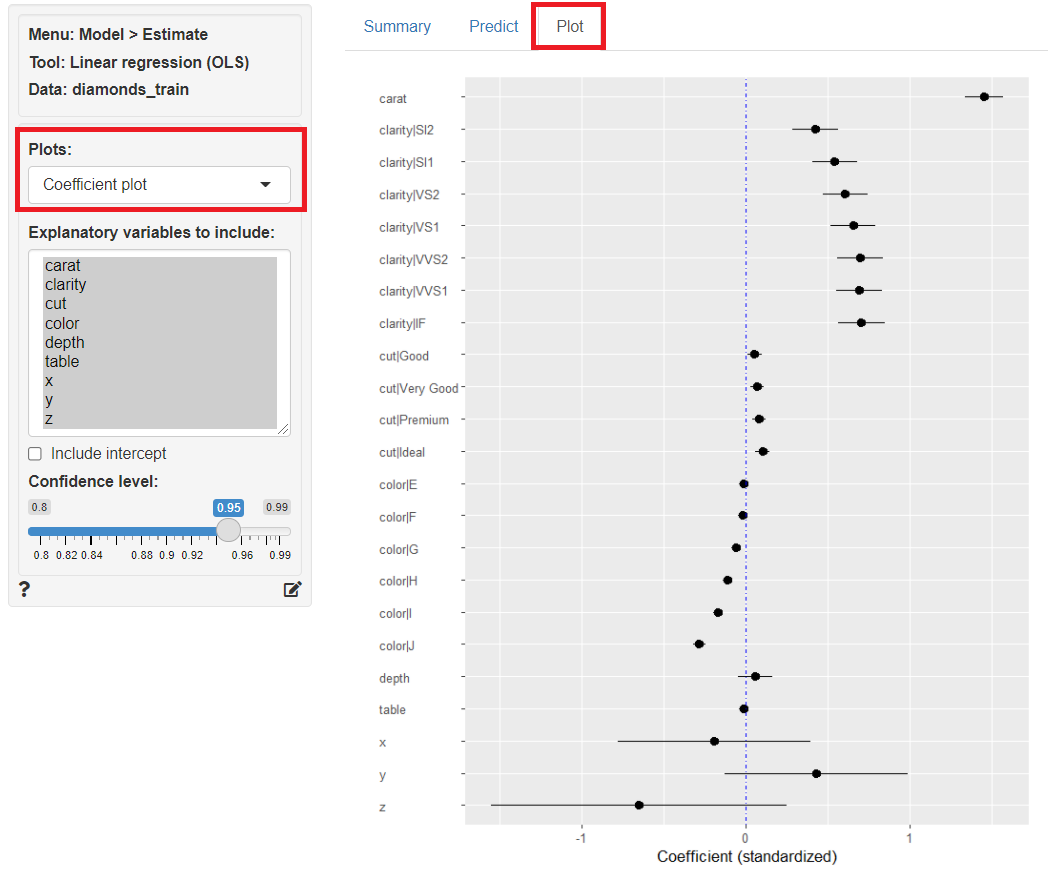Open the Plots dropdown menu
This screenshot has width=1048, height=872.
coord(159,185)
